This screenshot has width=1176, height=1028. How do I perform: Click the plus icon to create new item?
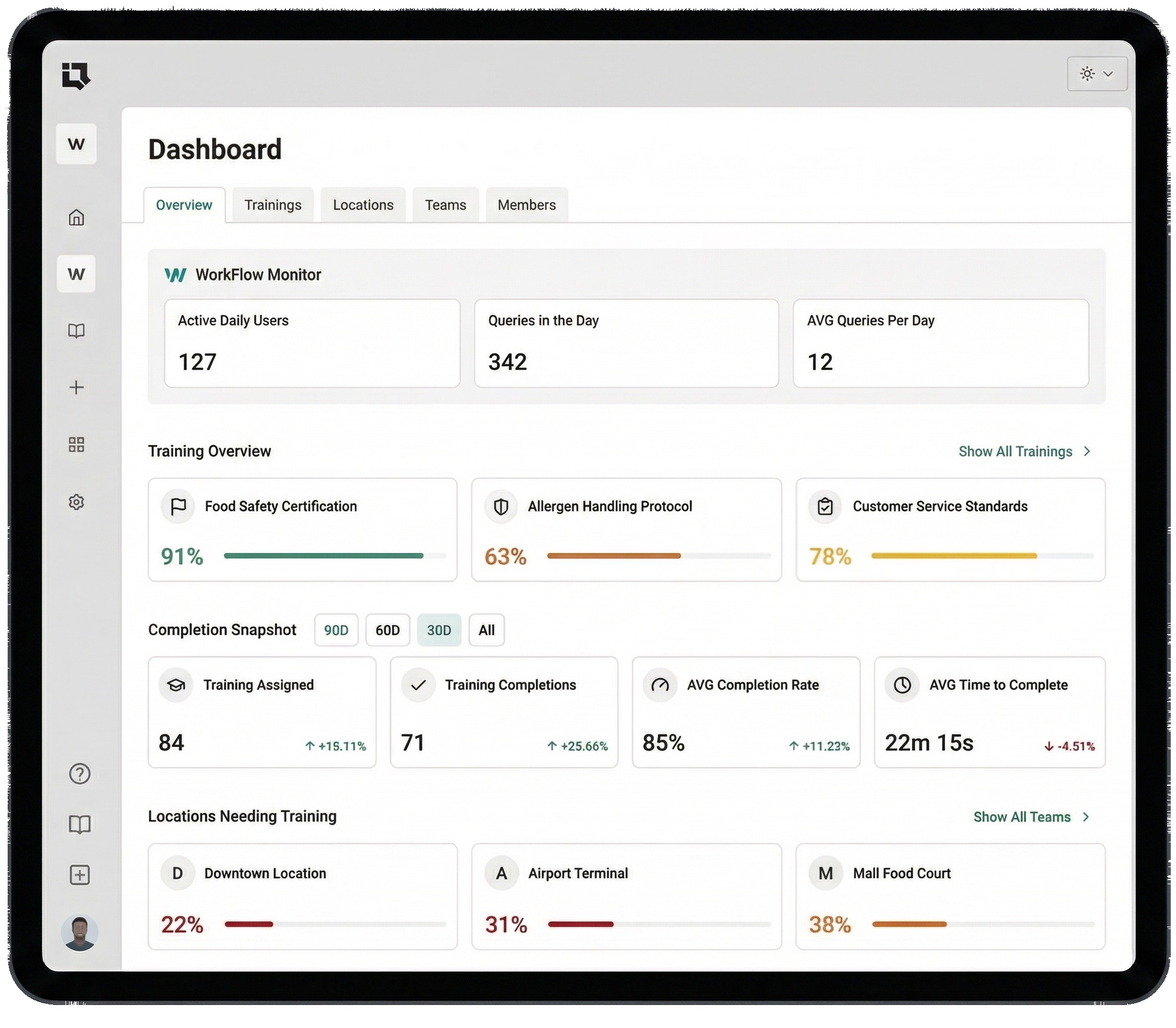click(77, 387)
